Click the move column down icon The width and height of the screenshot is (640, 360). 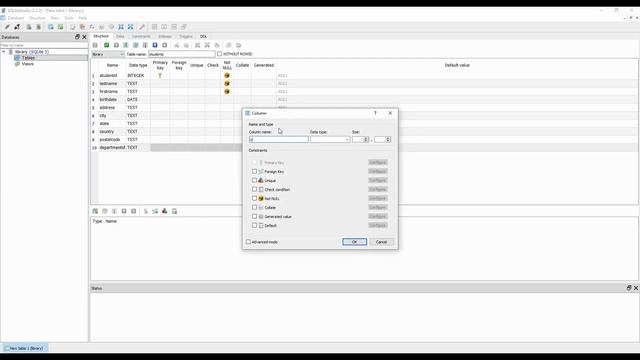(x=165, y=45)
